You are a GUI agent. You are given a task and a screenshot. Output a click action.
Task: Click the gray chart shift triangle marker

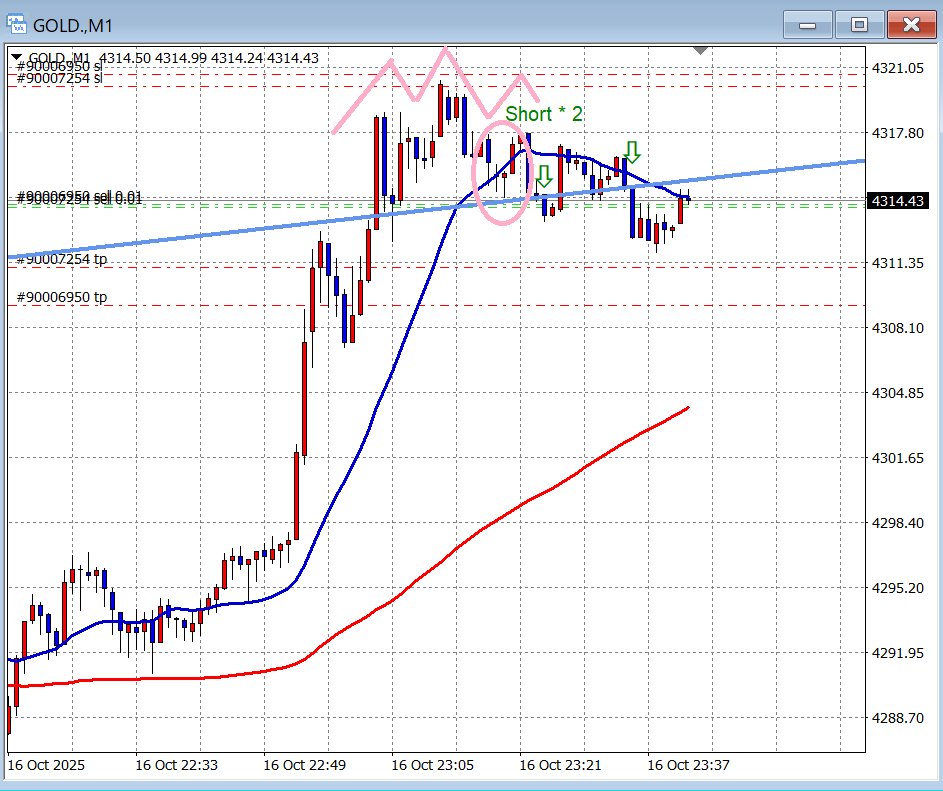point(700,50)
